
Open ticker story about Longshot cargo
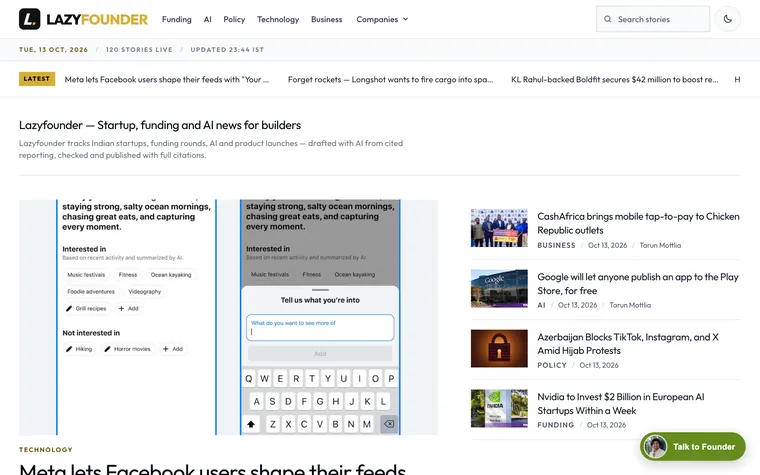tap(390, 79)
